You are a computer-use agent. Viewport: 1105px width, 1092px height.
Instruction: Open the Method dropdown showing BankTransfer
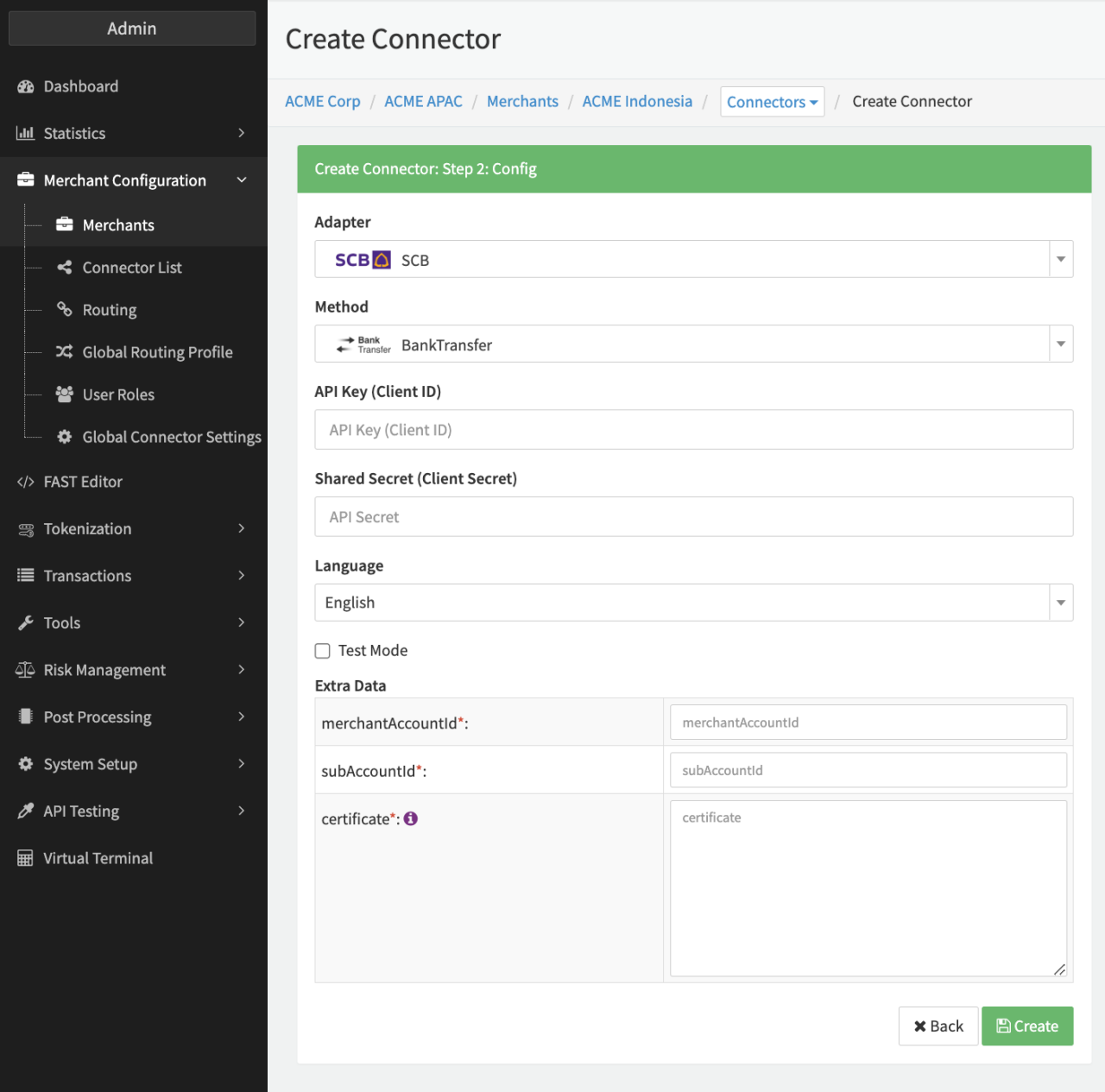click(x=693, y=344)
